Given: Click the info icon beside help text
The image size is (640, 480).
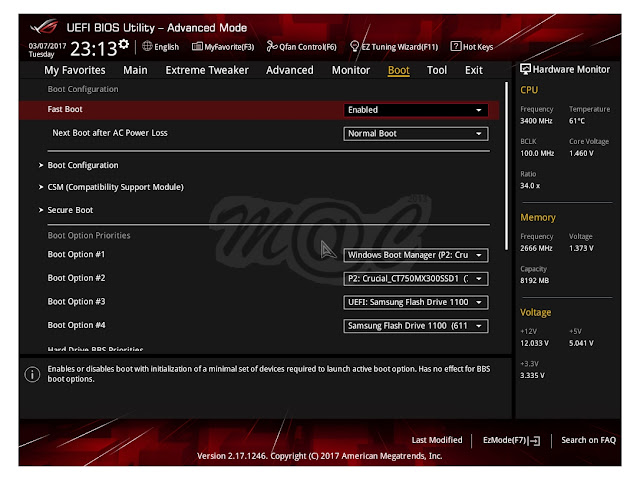Looking at the screenshot, I should pyautogui.click(x=32, y=374).
